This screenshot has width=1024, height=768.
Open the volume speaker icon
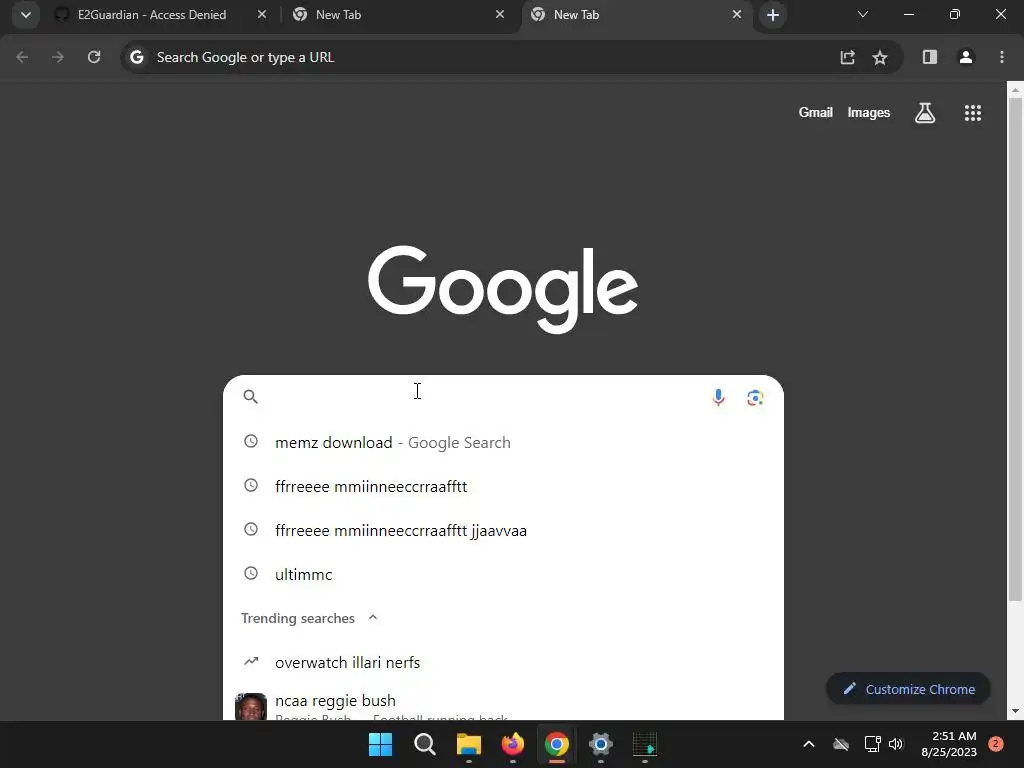coord(896,744)
